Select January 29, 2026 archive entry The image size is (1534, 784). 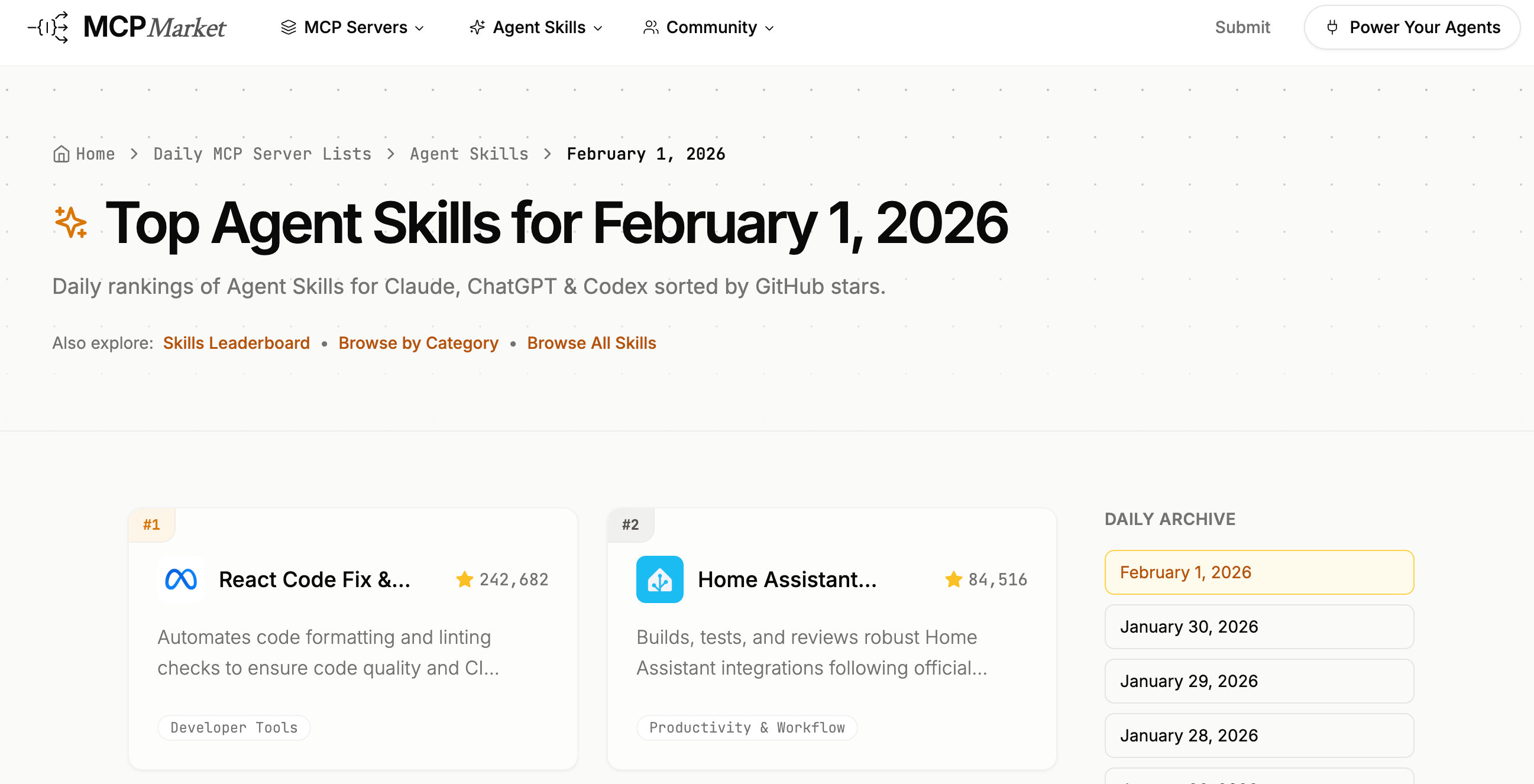click(x=1258, y=681)
